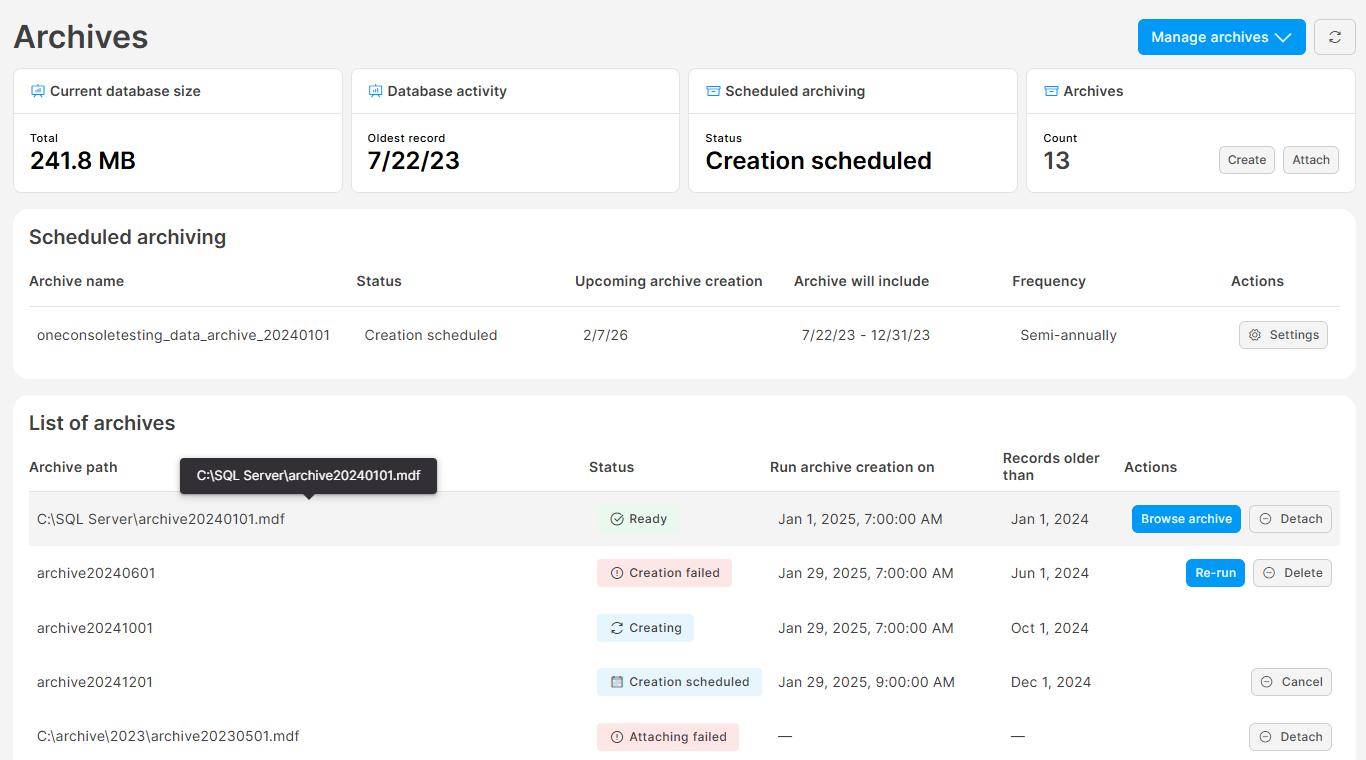The height and width of the screenshot is (760, 1366).
Task: Click the Attaching failed status badge
Action: [x=667, y=737]
